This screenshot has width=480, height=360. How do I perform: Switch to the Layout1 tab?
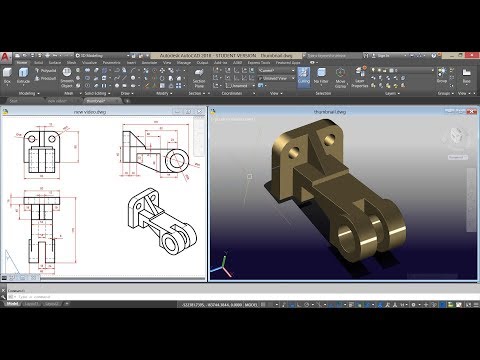coord(32,304)
